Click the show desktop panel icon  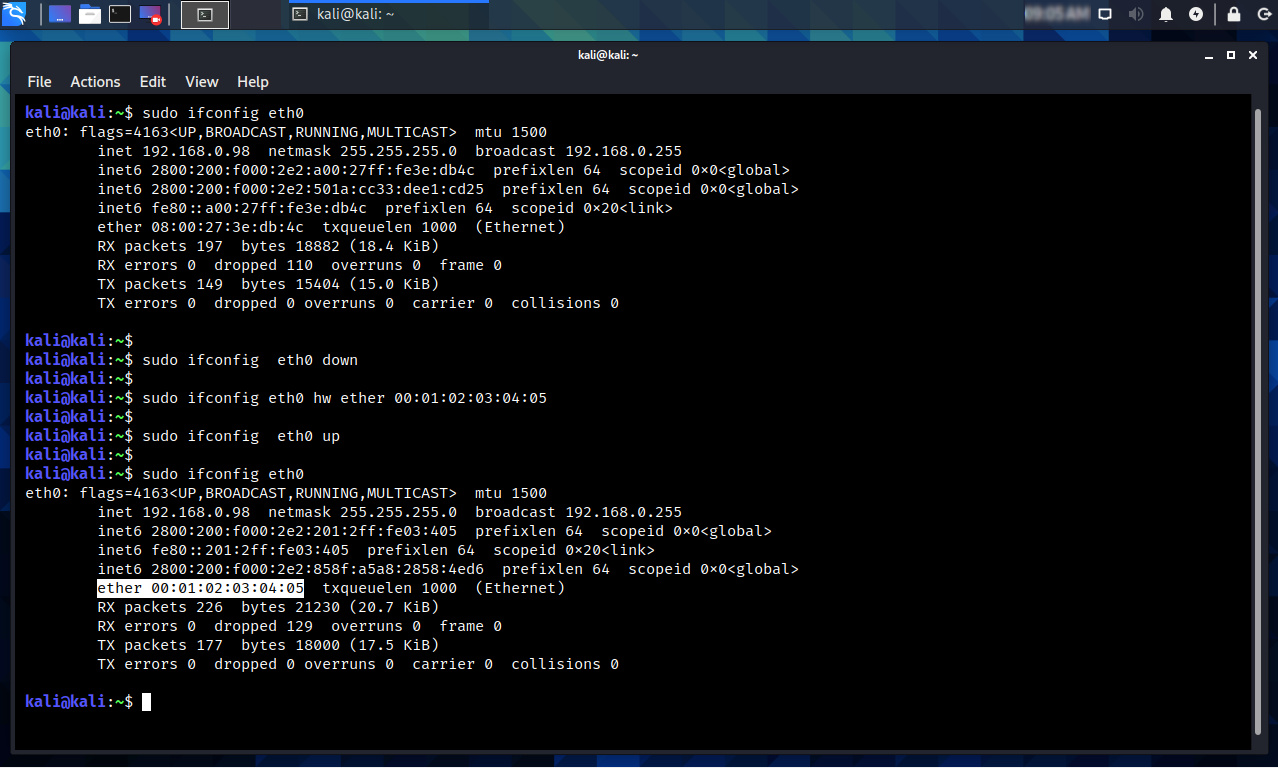[x=59, y=14]
